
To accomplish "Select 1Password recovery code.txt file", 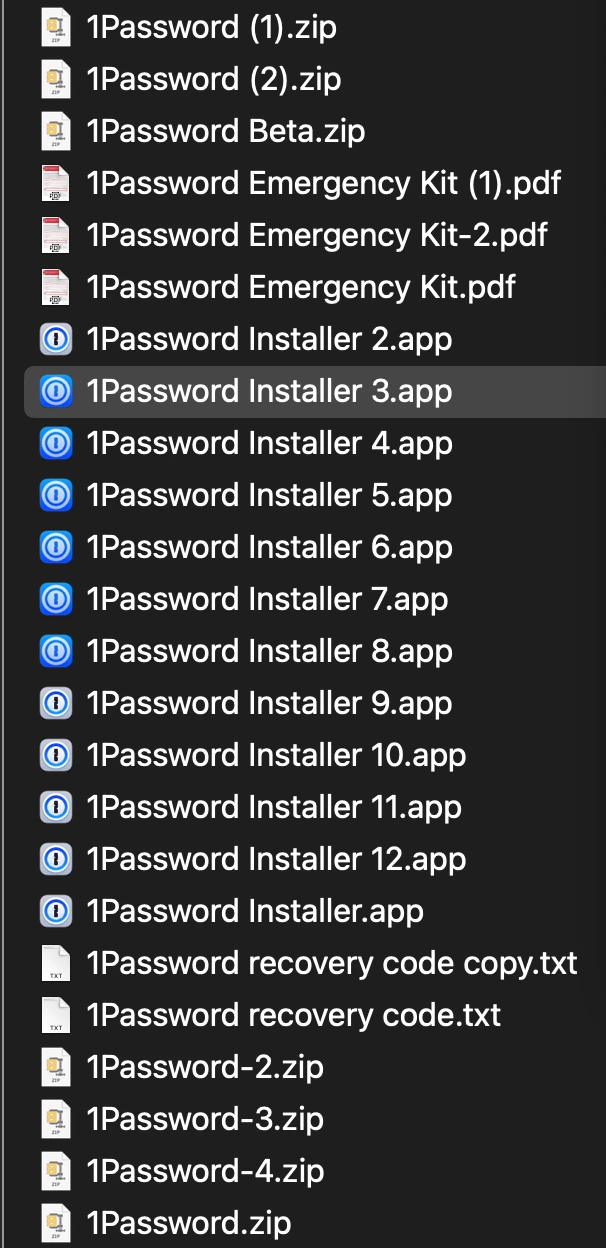I will click(294, 1015).
